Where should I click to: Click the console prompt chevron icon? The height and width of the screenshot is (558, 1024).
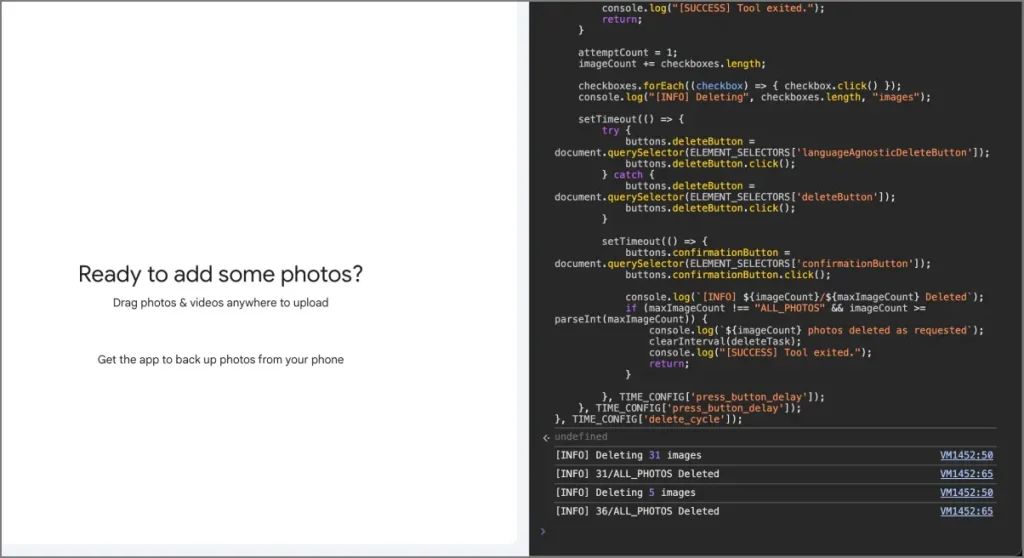[543, 531]
